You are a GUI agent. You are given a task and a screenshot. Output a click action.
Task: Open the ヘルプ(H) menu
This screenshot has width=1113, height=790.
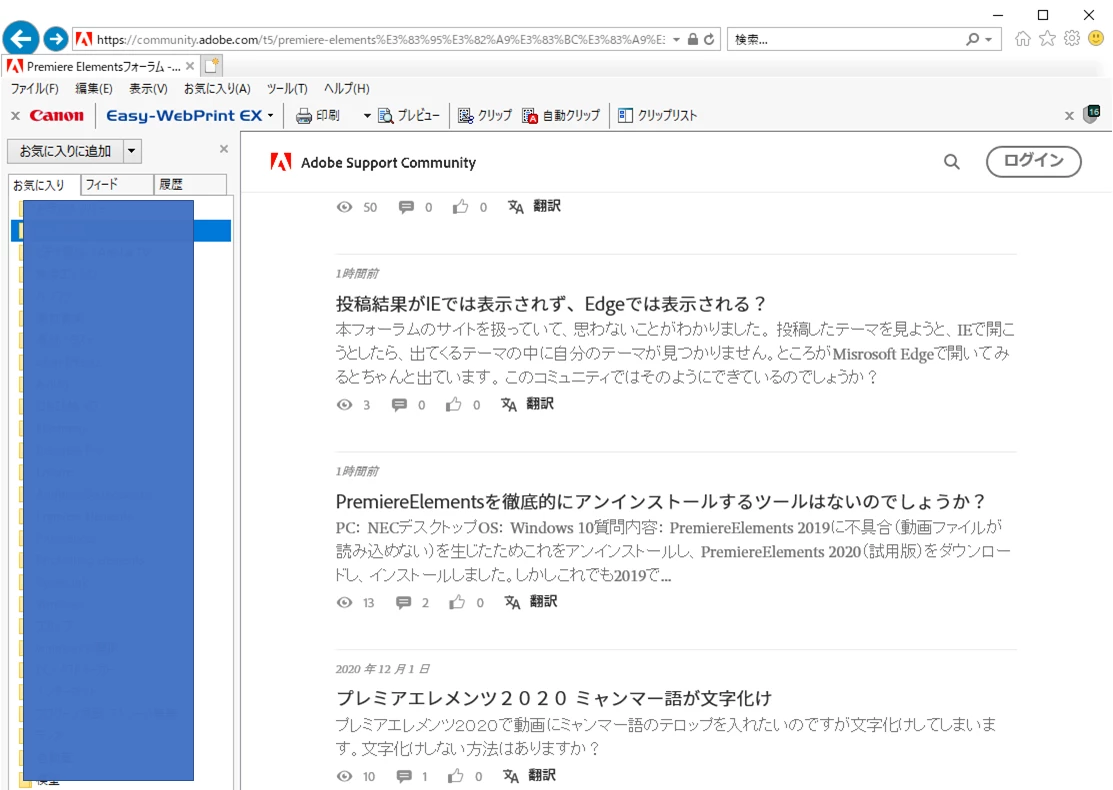[x=346, y=89]
